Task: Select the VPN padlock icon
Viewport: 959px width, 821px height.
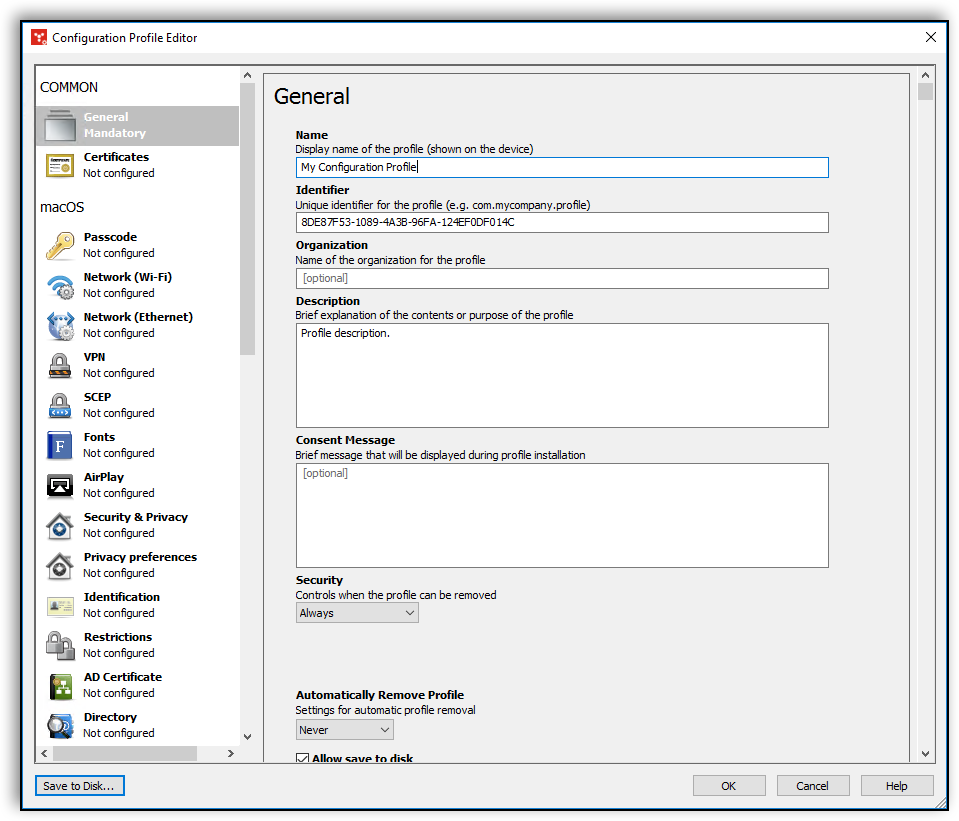Action: click(x=62, y=363)
